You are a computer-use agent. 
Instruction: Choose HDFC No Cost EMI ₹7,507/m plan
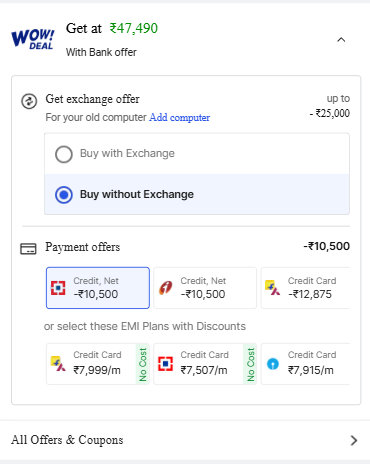pos(205,364)
